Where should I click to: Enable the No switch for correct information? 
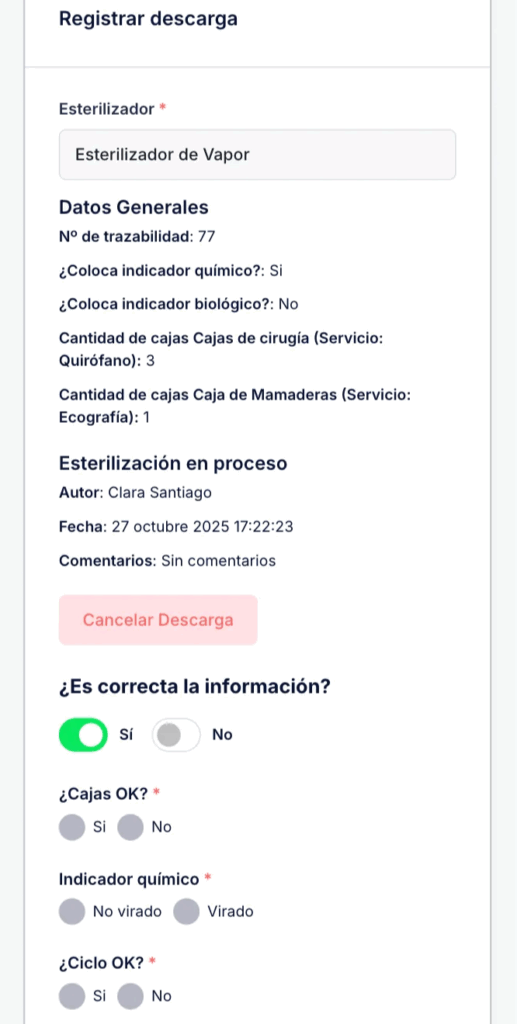(176, 735)
